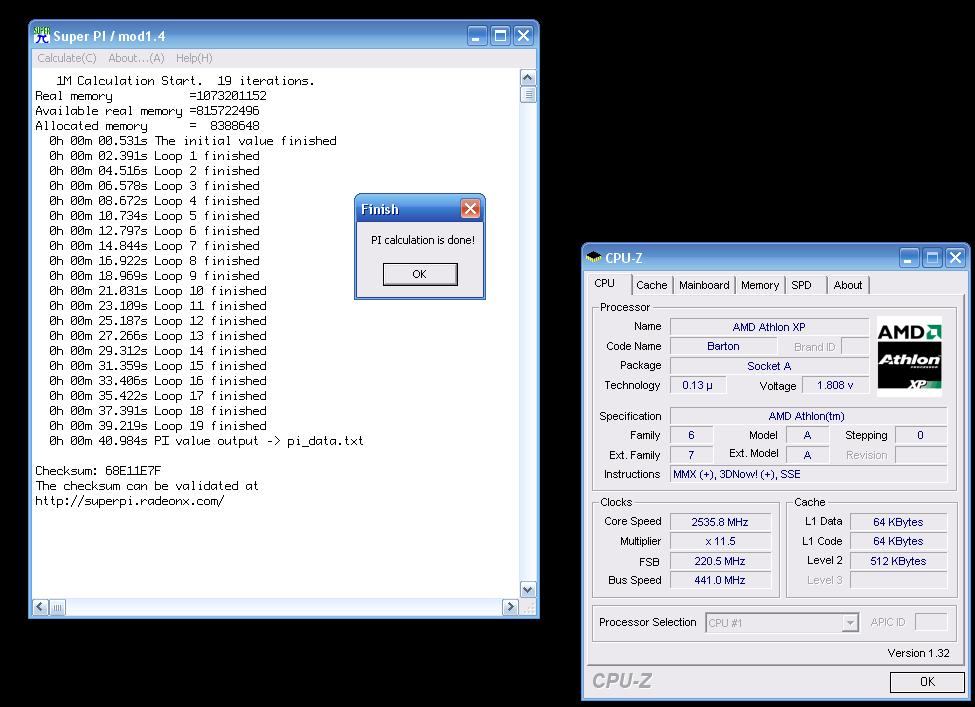
Task: Click the Ext. Family value 7
Action: point(691,455)
